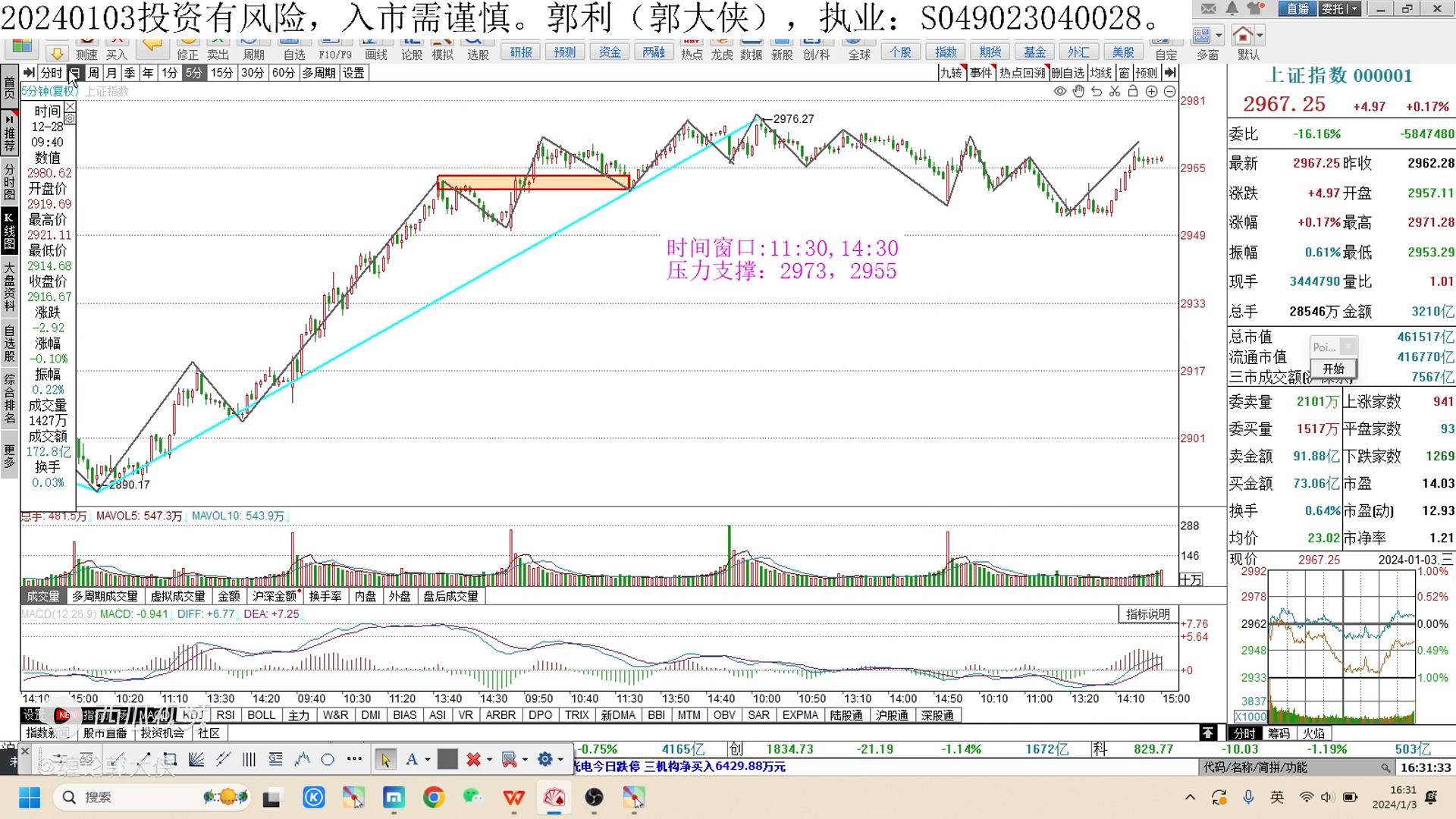Toggle the lock icon in the chart toolbar
This screenshot has width=1456, height=819.
[1133, 91]
